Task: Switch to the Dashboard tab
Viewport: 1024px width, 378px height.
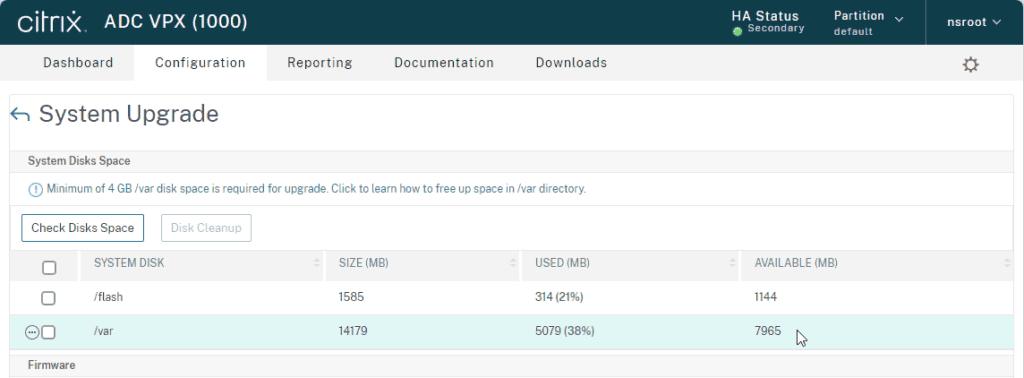Action: pyautogui.click(x=78, y=63)
